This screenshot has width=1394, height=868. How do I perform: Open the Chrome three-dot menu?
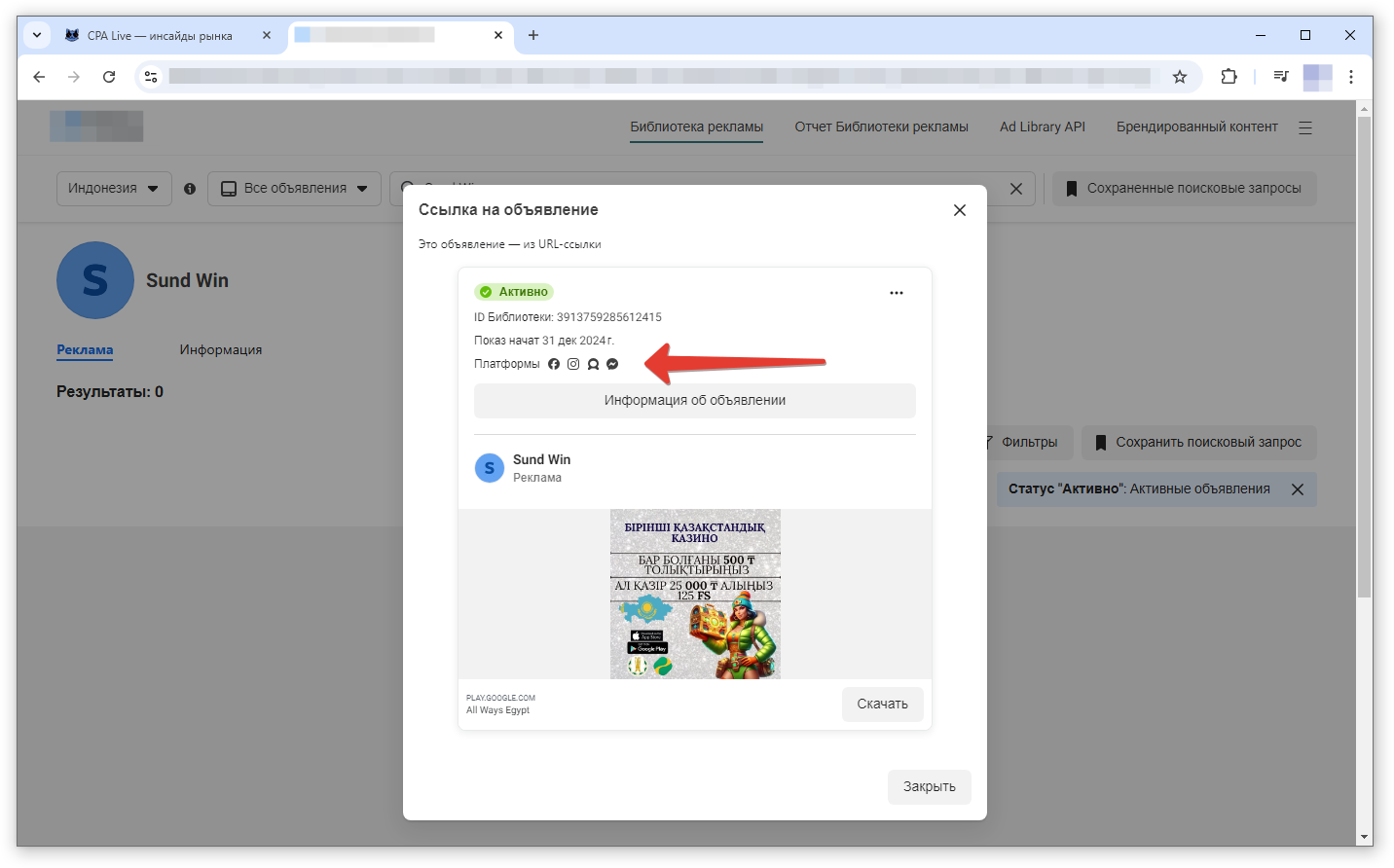[x=1351, y=77]
